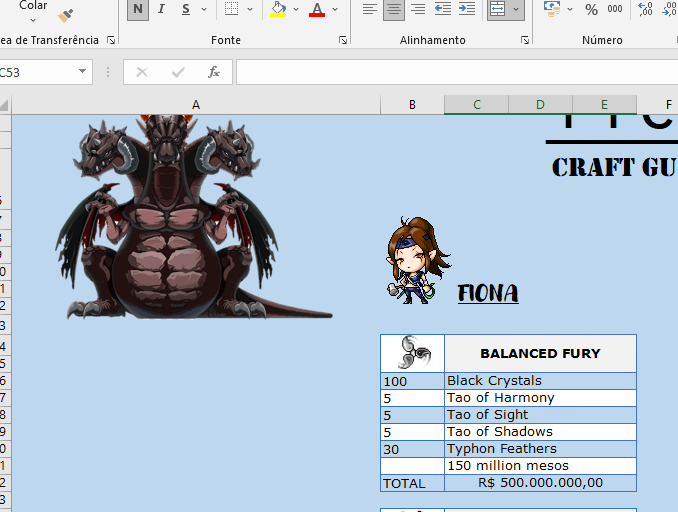This screenshot has width=678, height=512.
Task: Select column C header
Action: point(477,105)
